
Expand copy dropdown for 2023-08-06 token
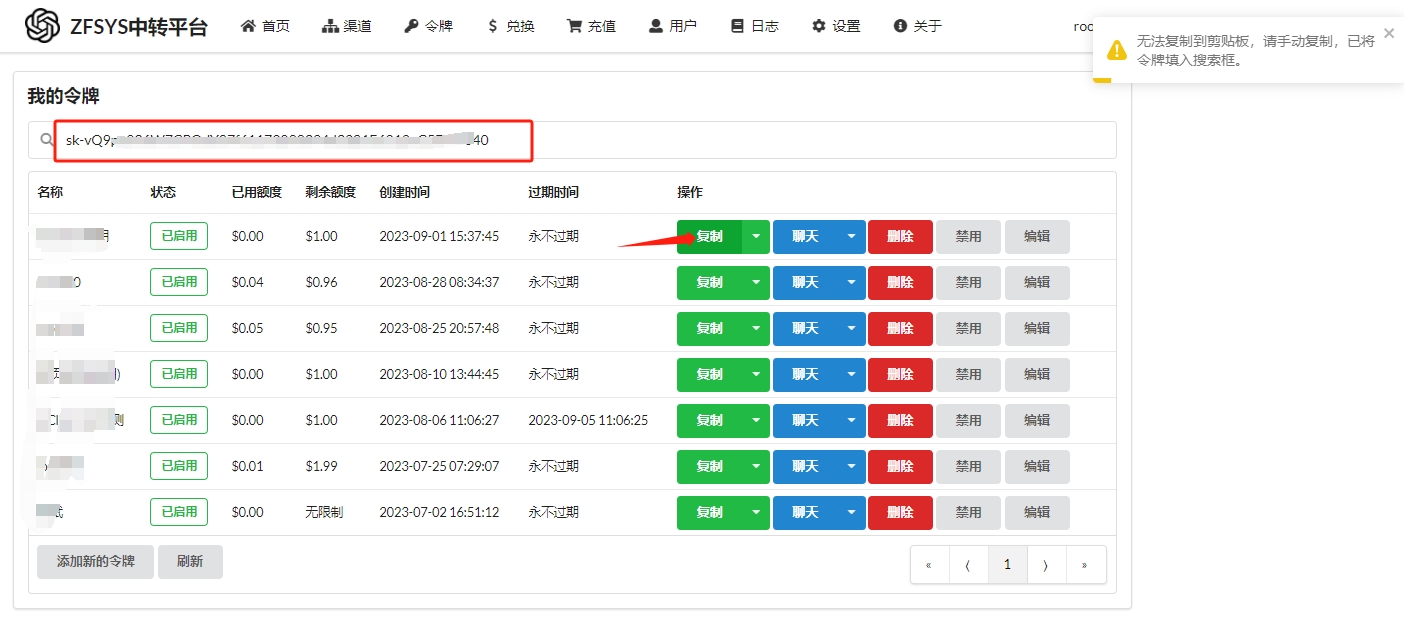pyautogui.click(x=756, y=421)
